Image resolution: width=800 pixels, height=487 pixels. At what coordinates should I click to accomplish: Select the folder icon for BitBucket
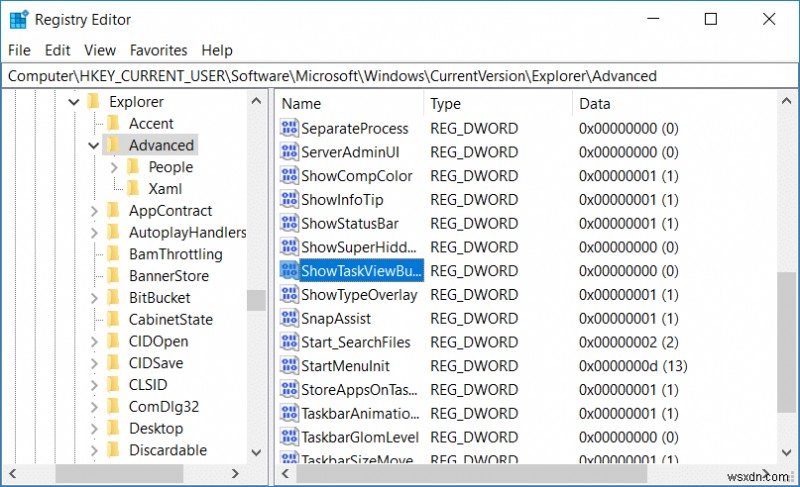pos(114,297)
